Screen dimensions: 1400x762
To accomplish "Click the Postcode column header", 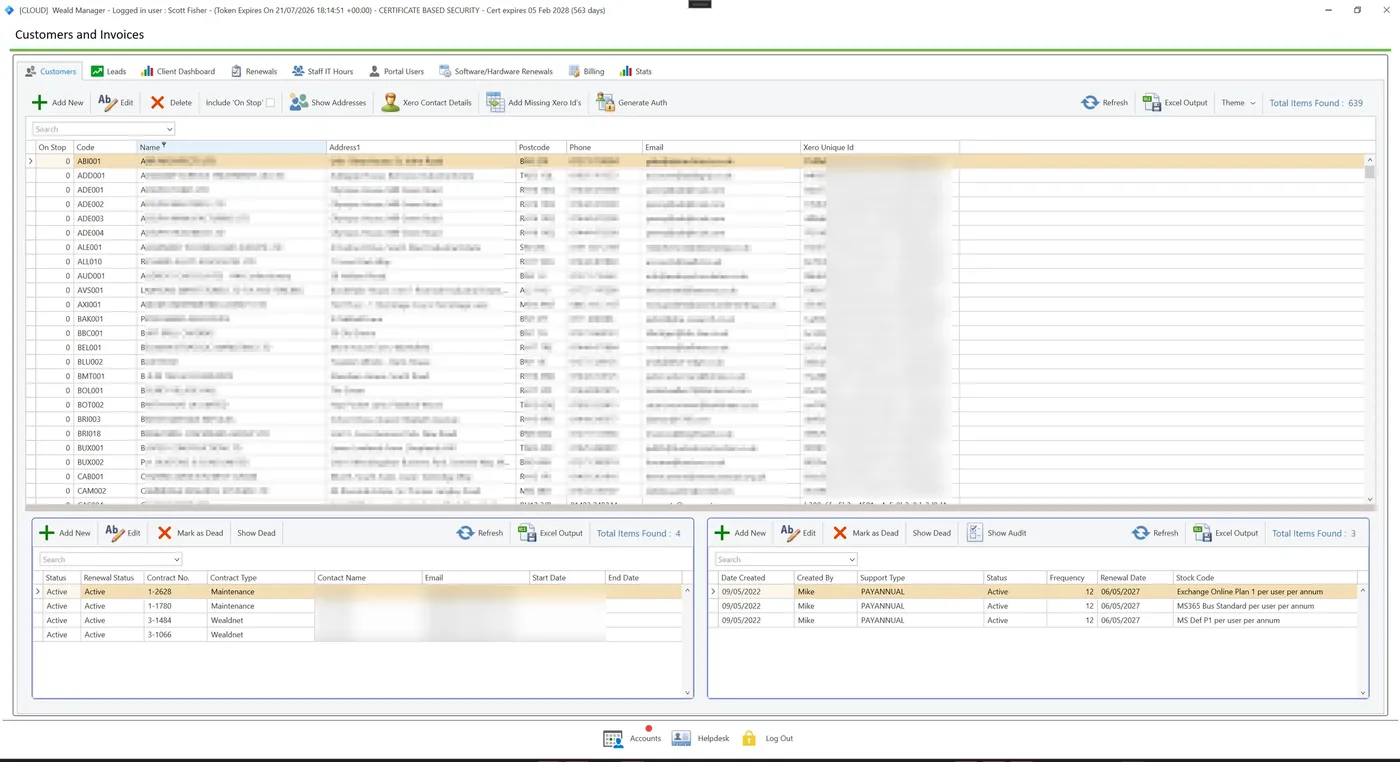I will (541, 147).
